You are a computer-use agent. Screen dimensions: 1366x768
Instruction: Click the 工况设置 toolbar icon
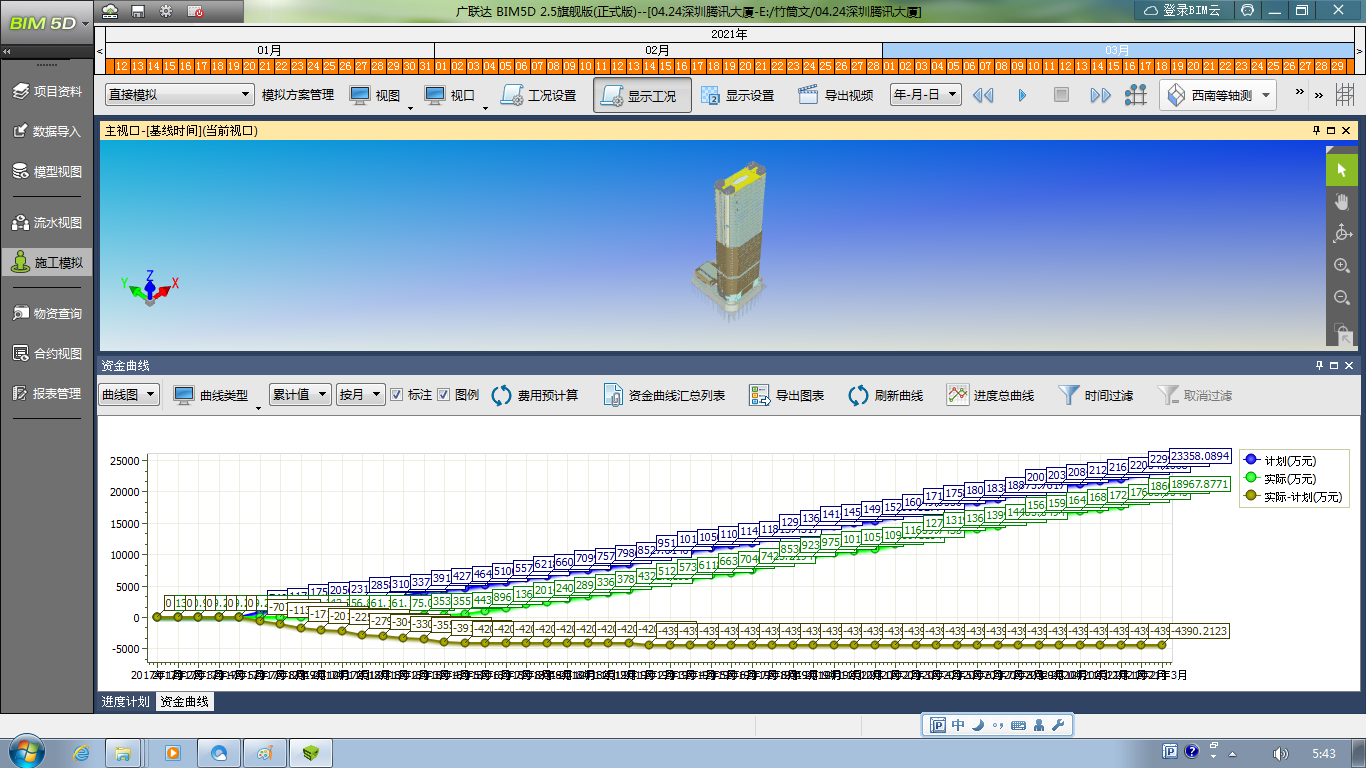click(x=512, y=96)
